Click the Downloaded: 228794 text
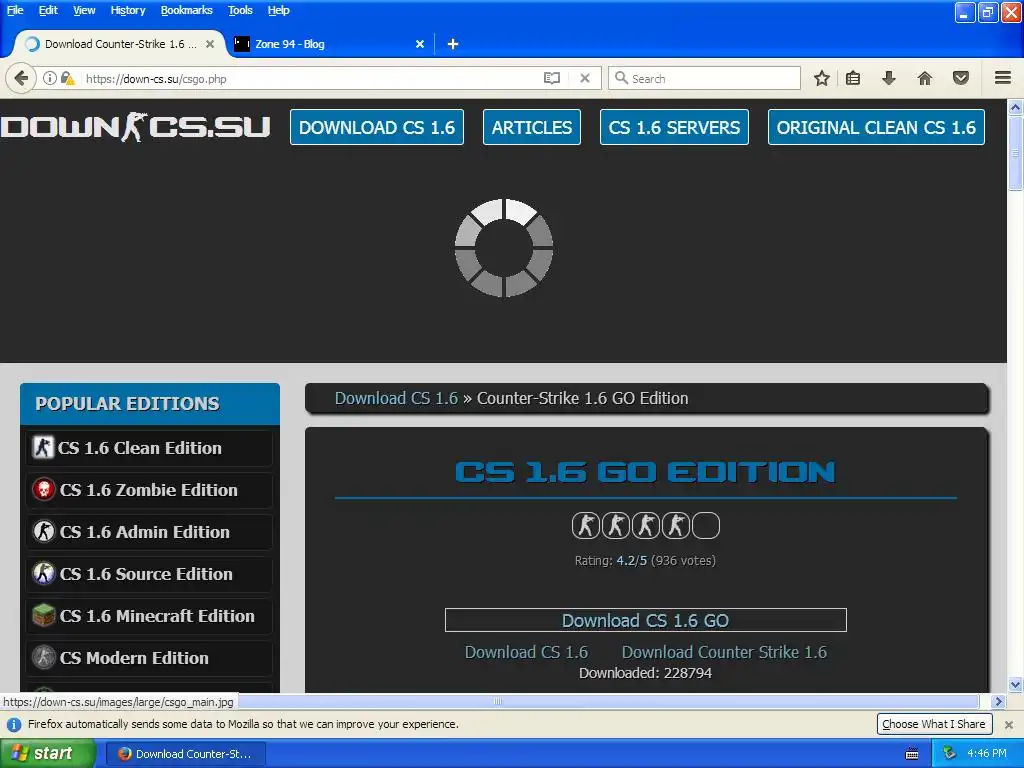The image size is (1024, 768). click(x=645, y=673)
